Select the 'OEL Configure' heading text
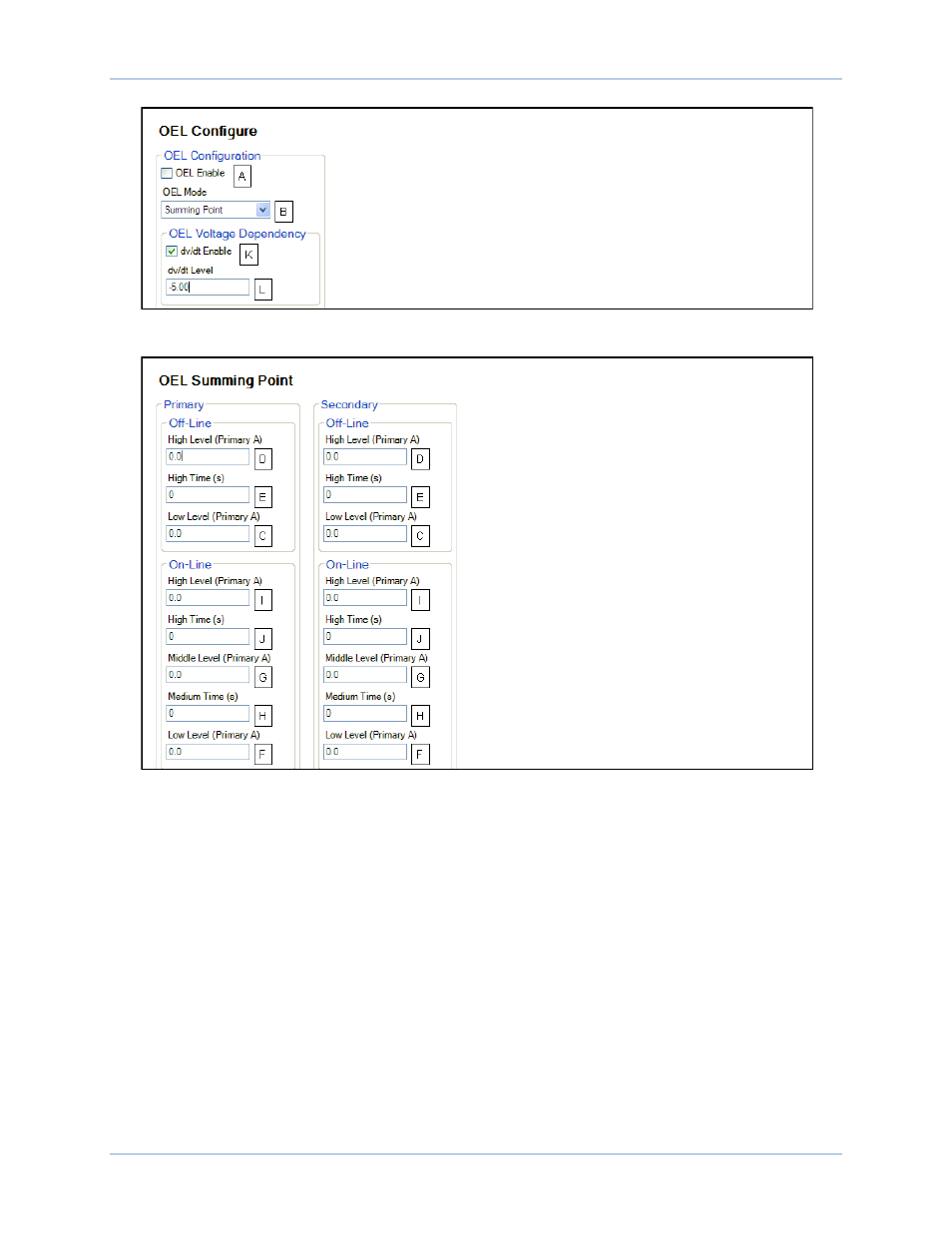Viewport: 952px width, 1233px height. (208, 131)
